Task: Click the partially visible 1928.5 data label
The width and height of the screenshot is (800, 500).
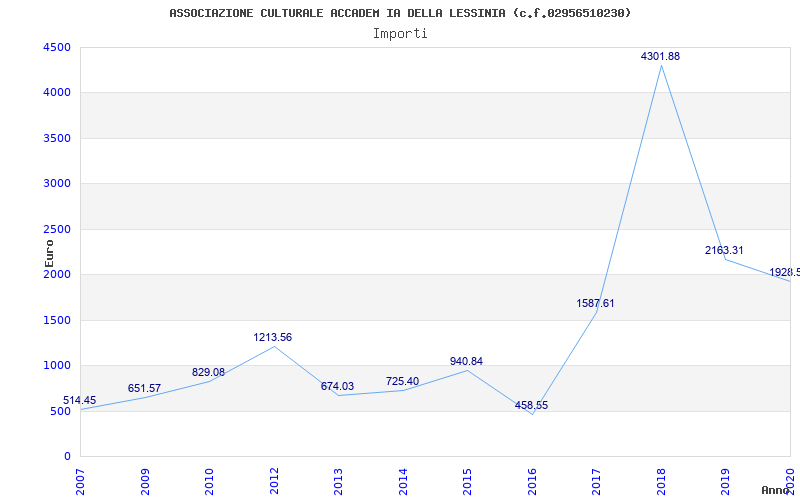Action: [x=784, y=273]
